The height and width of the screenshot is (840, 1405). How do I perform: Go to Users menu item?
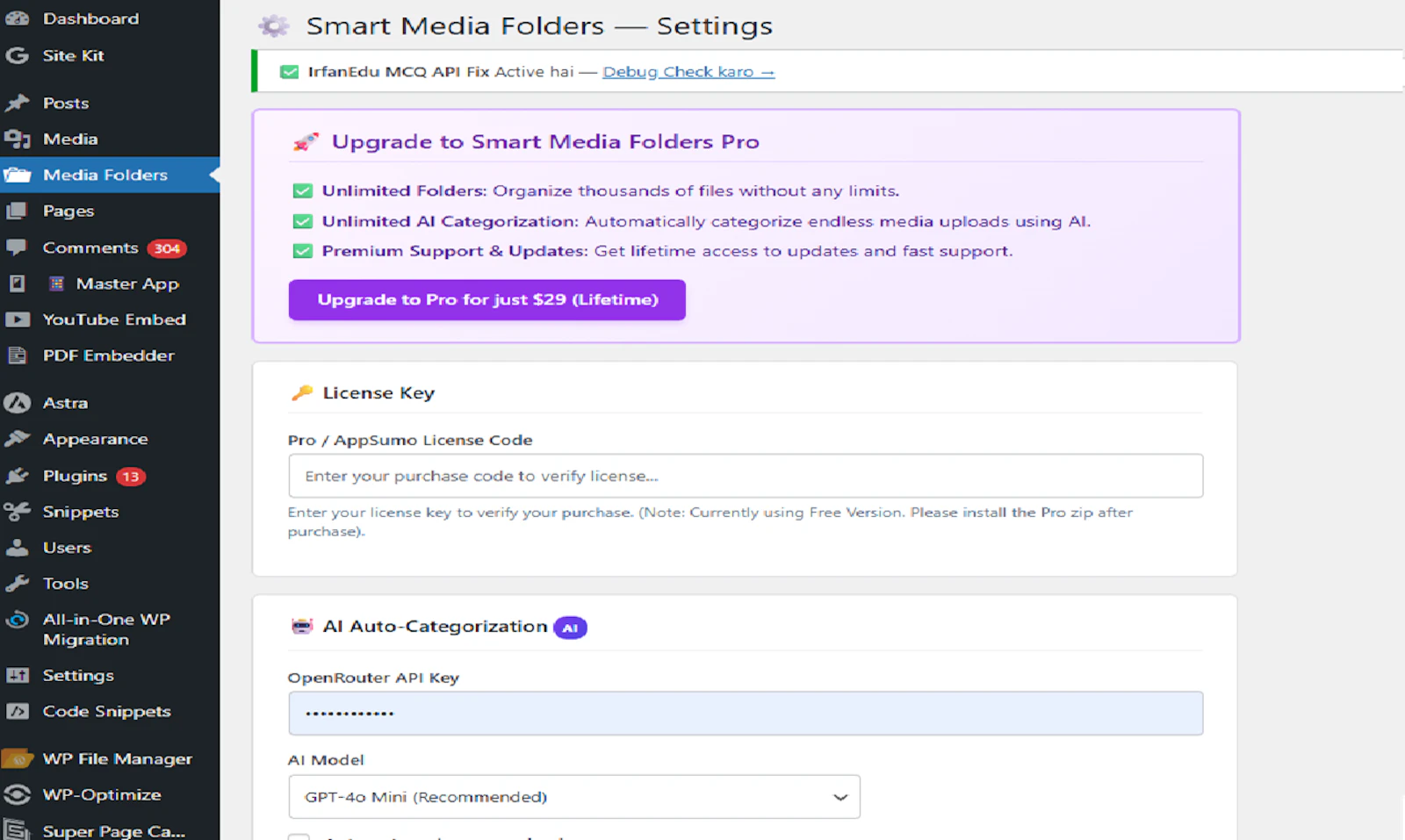point(67,548)
